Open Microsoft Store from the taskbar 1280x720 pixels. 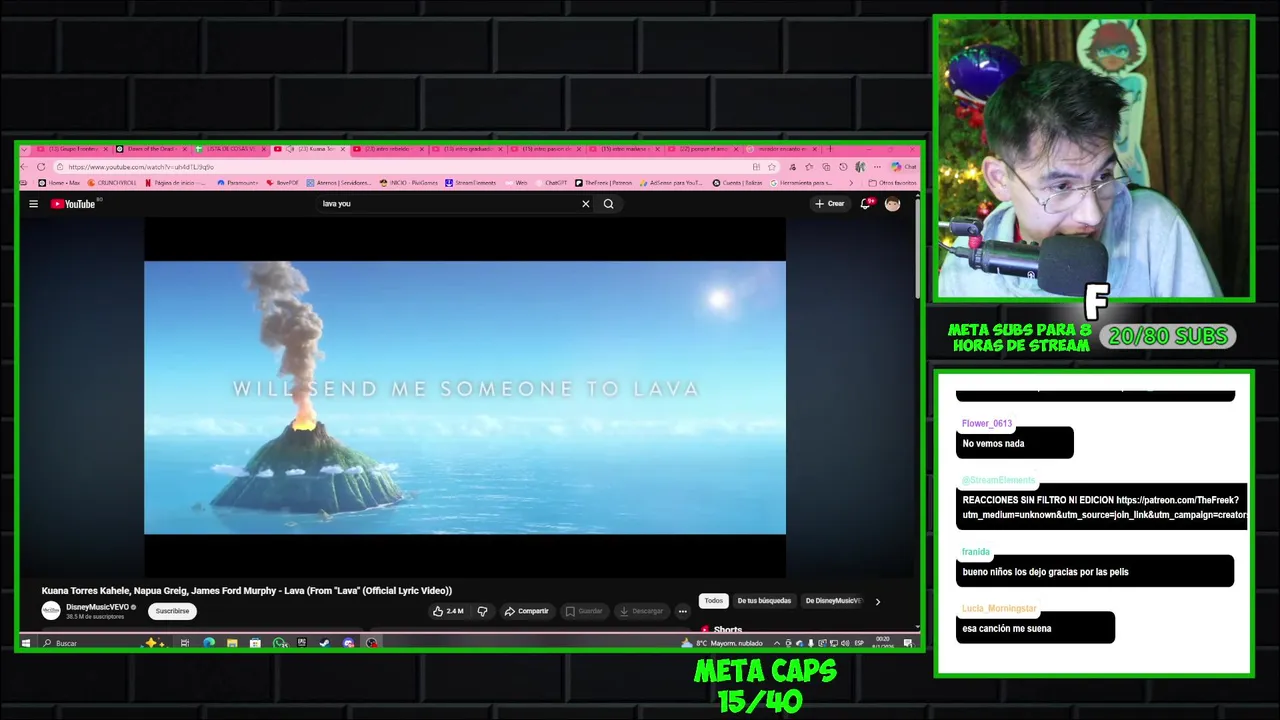[255, 643]
